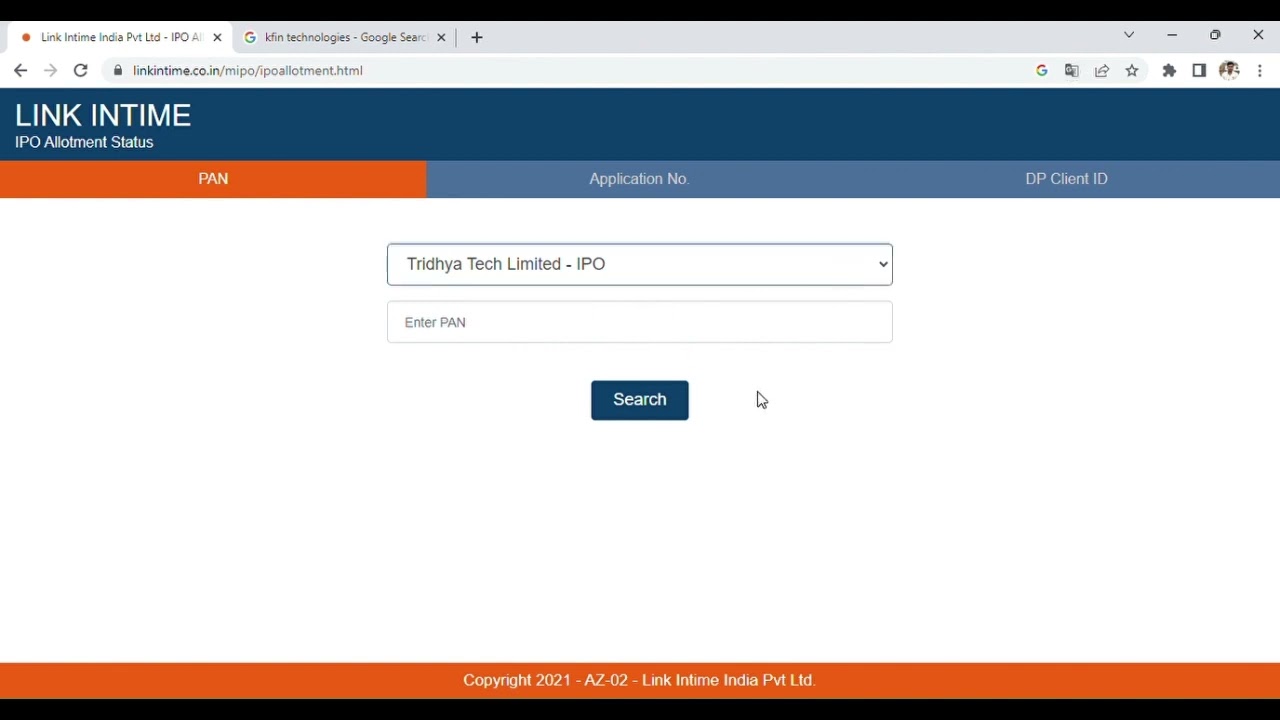Click the Search button
The height and width of the screenshot is (720, 1280).
[640, 400]
